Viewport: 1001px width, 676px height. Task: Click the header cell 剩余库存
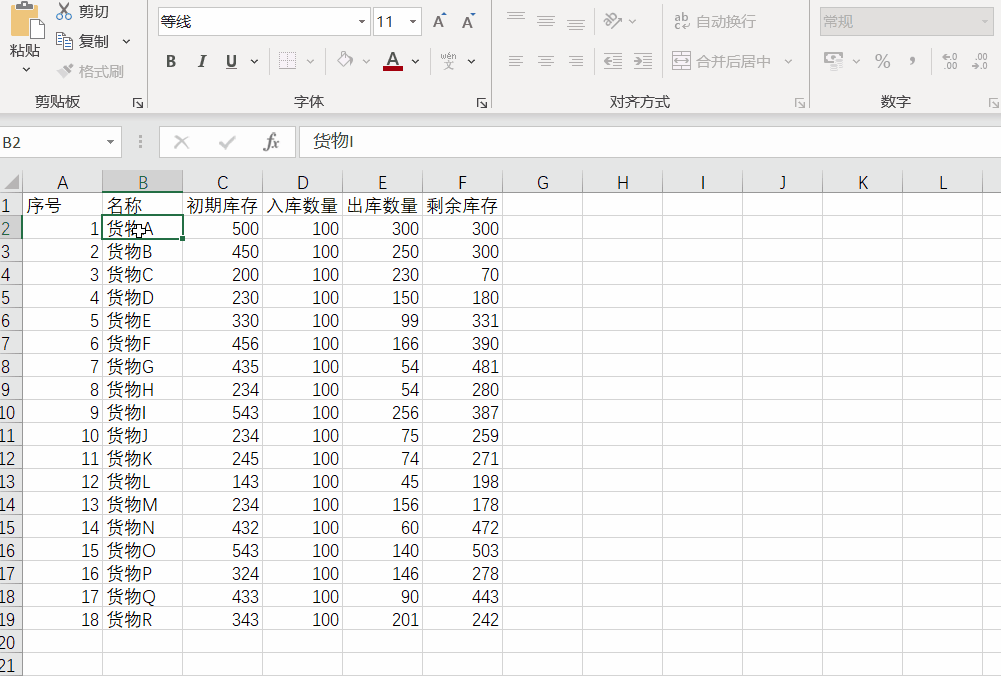pos(462,205)
